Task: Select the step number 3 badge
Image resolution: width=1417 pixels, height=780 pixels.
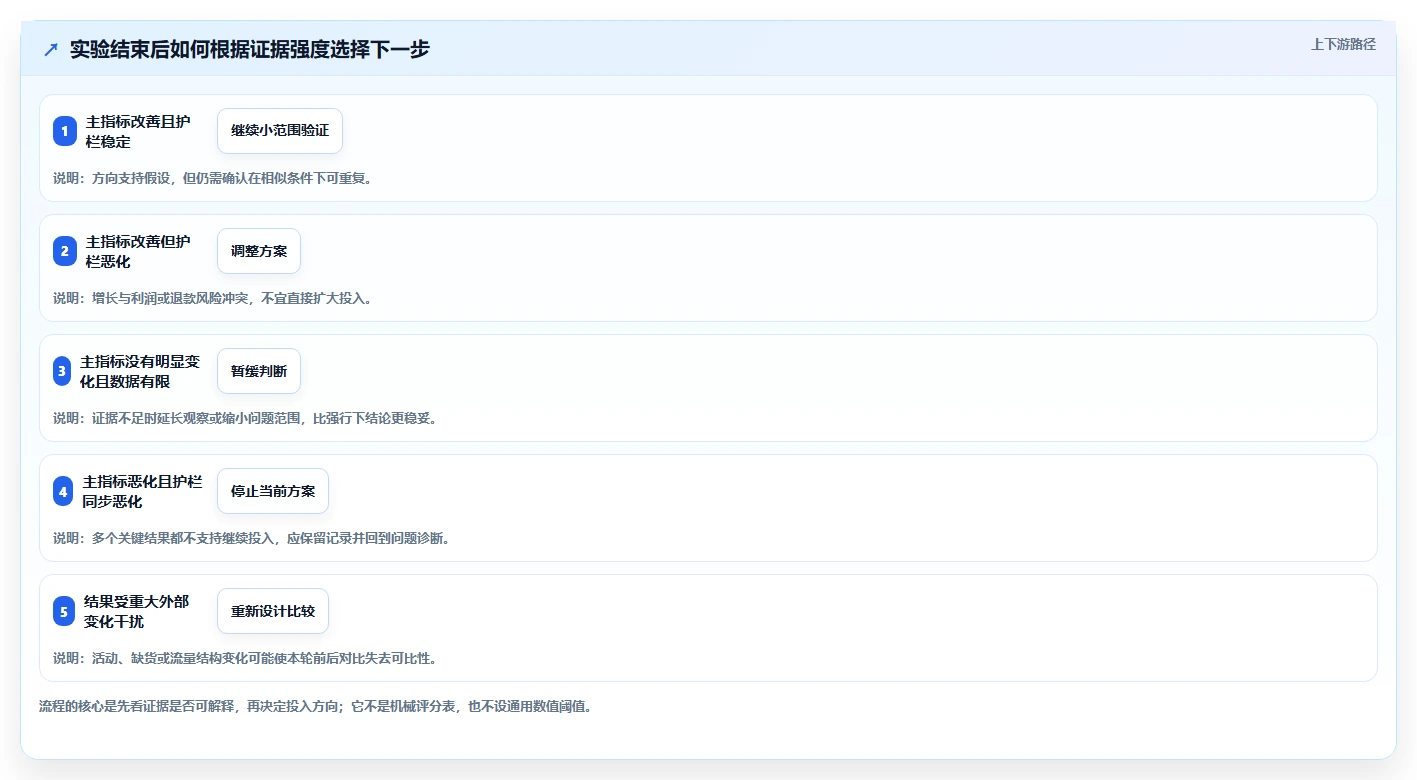Action: [x=62, y=371]
